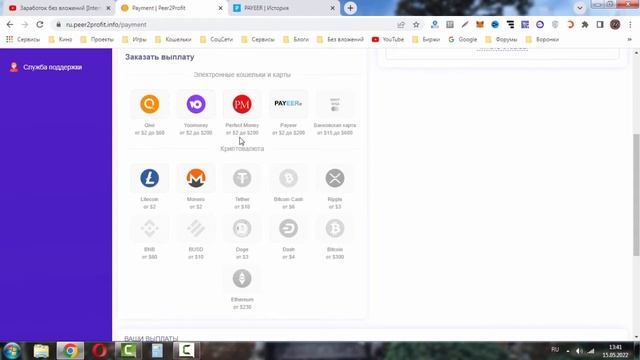Open the Воронки bookmarks folder
This screenshot has width=640, height=360.
(x=542, y=40)
